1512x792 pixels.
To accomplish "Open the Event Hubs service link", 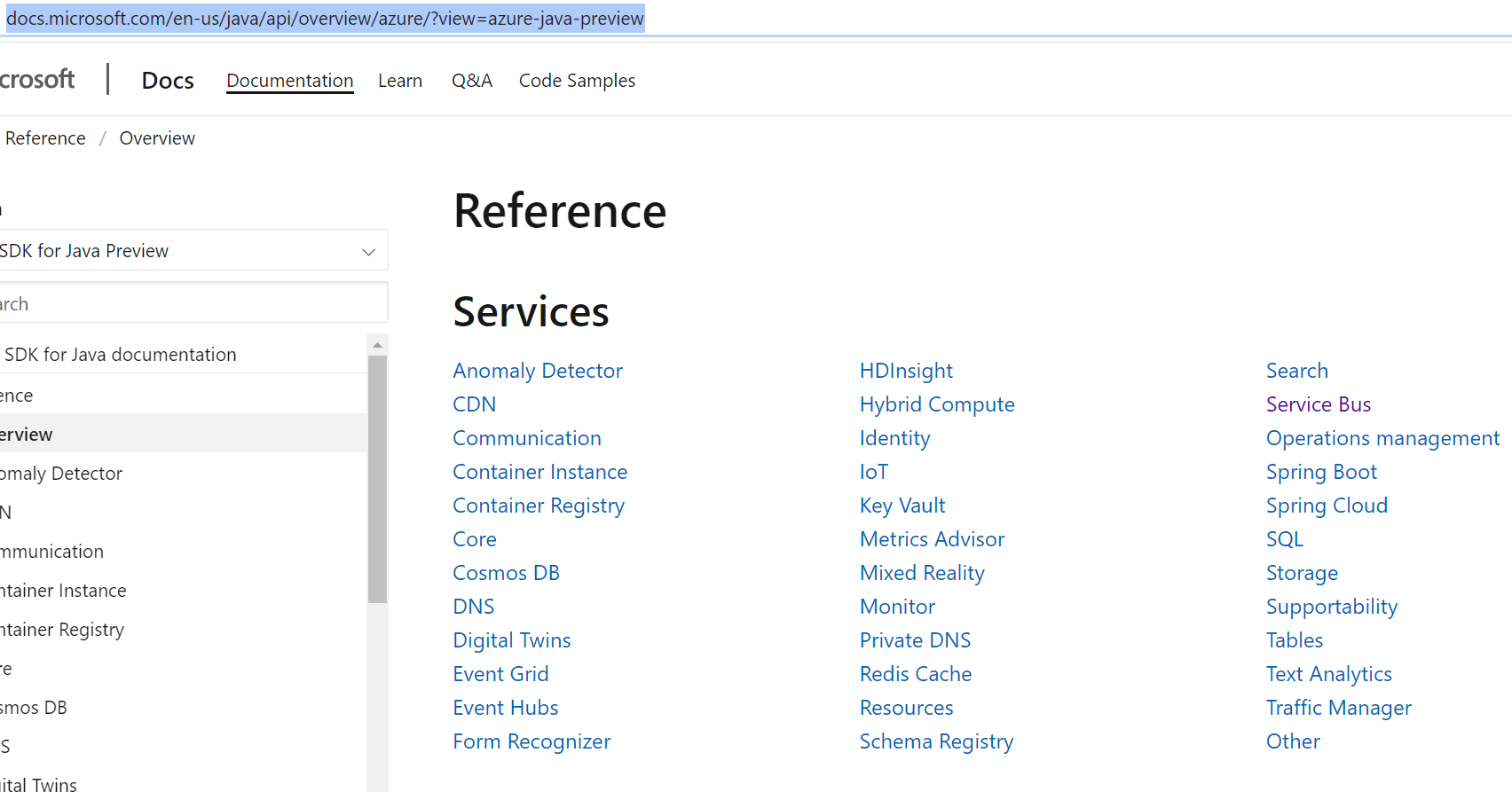I will point(506,708).
